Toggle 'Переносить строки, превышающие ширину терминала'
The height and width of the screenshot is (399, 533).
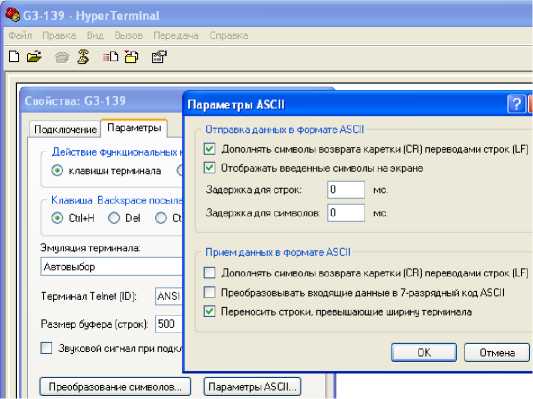pyautogui.click(x=209, y=311)
